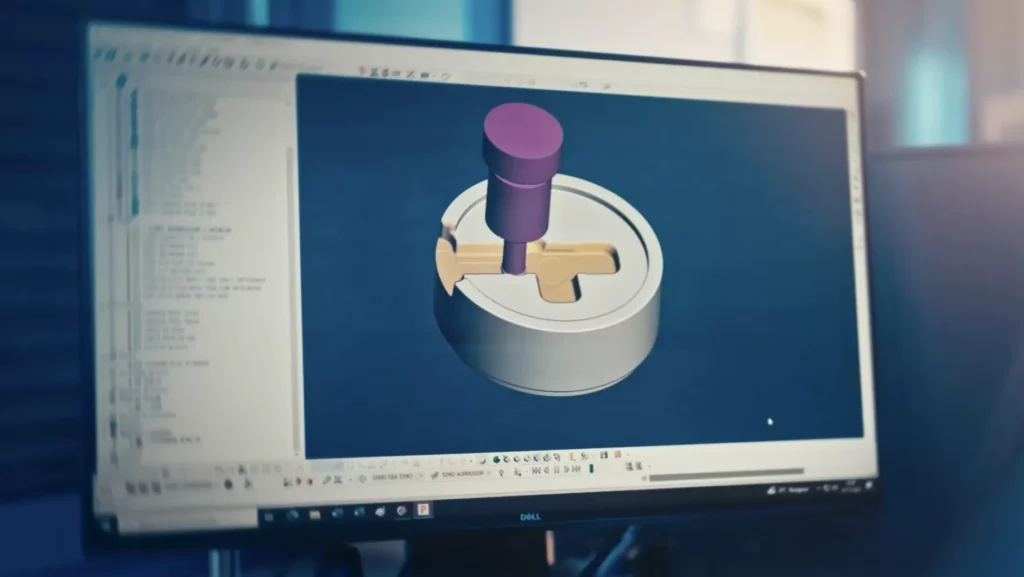Click the red icon at the left of the top viewport toolbar
1024x577 pixels.
[x=363, y=72]
